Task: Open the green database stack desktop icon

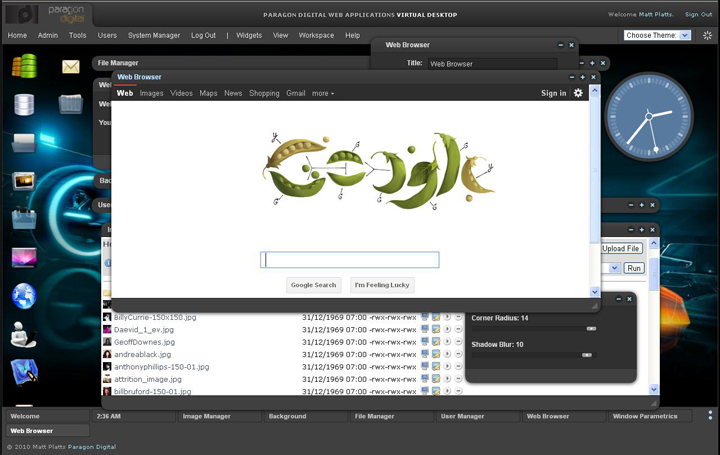Action: (24, 66)
